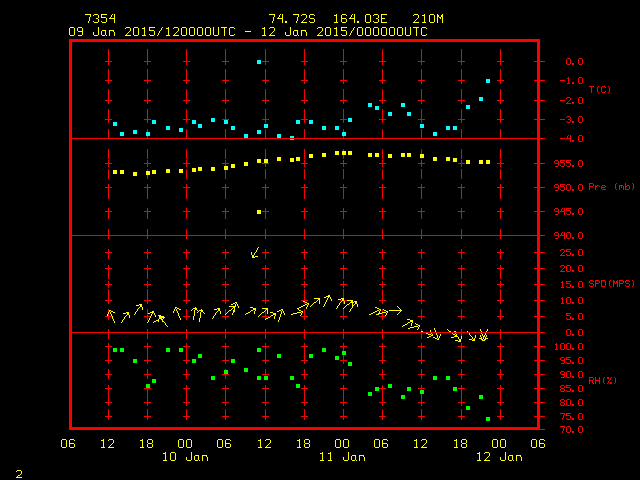Screen dimensions: 640x480
Task: Click the 20.0 wind speed tick label
Action: click(x=571, y=269)
